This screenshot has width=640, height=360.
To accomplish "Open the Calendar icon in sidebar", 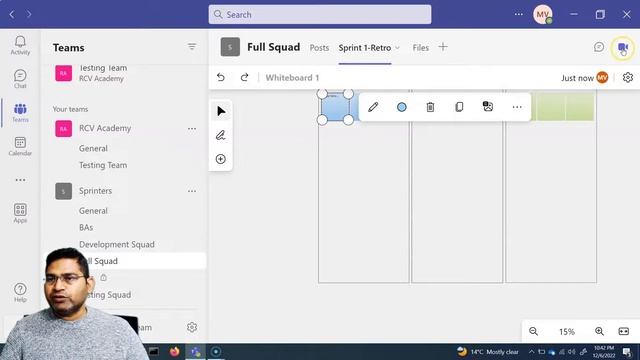I will pos(20,146).
